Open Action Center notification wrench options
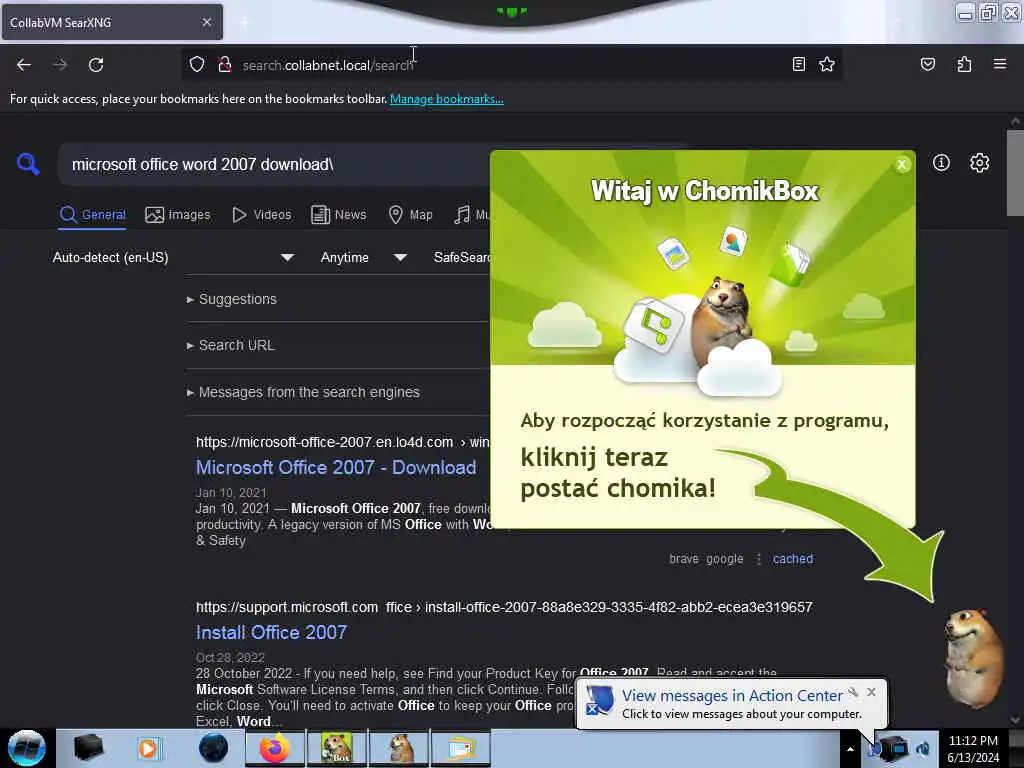The width and height of the screenshot is (1024, 768). coord(852,692)
